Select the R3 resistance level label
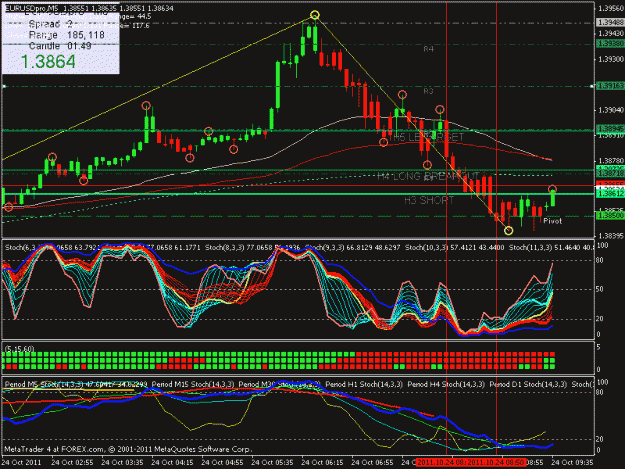 tap(428, 91)
